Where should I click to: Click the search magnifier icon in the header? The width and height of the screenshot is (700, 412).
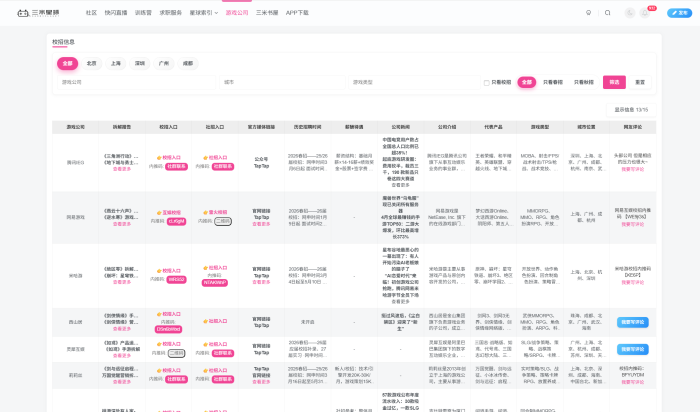point(608,13)
